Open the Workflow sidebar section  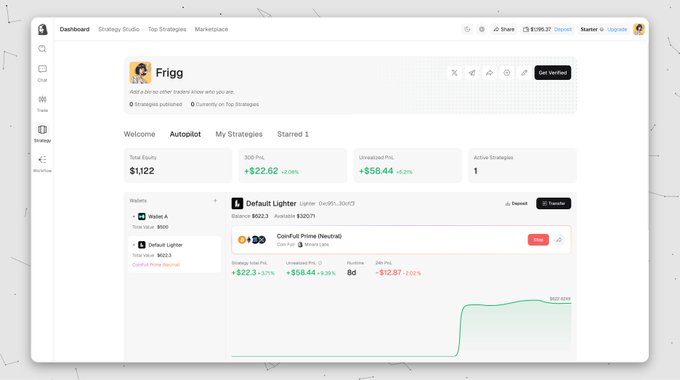42,164
